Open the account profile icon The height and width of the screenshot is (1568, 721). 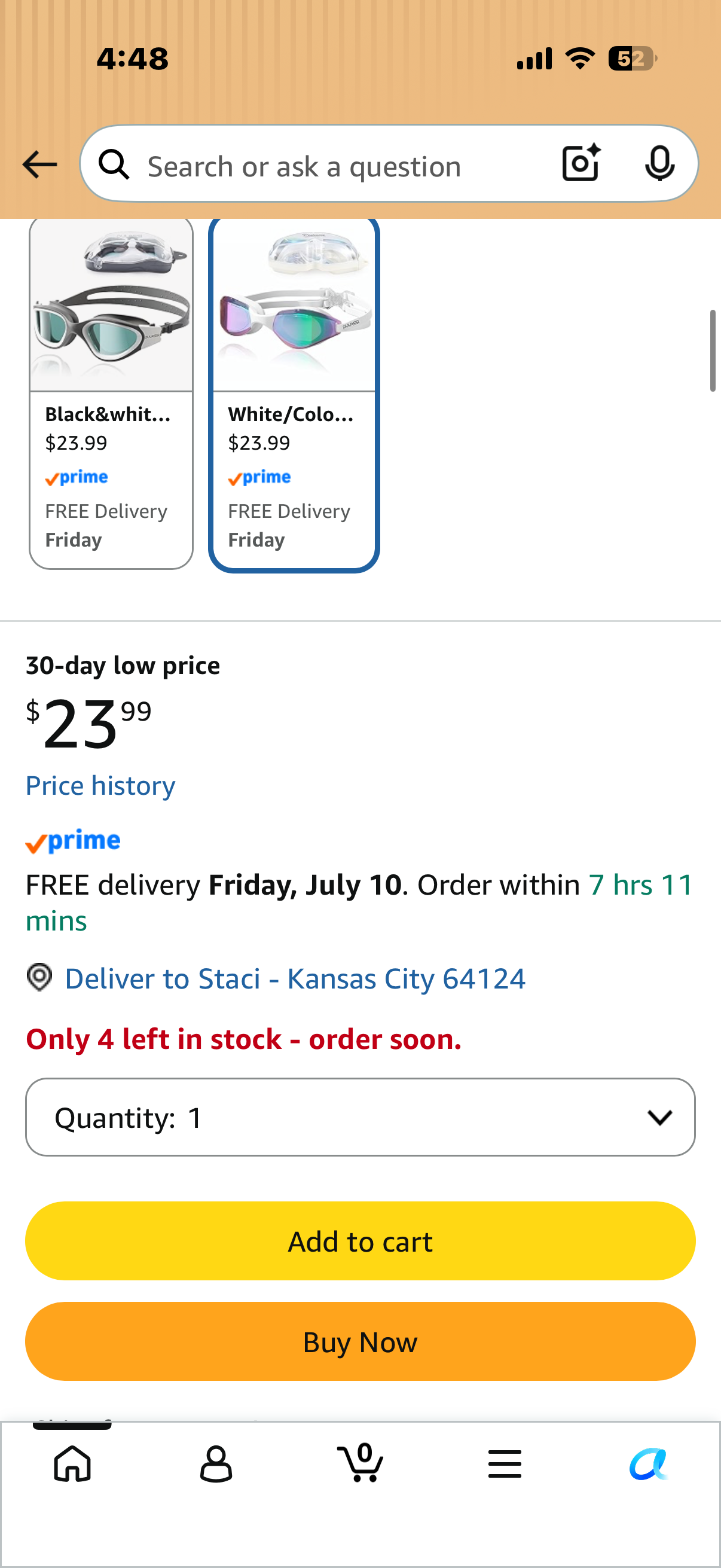pyautogui.click(x=216, y=1463)
